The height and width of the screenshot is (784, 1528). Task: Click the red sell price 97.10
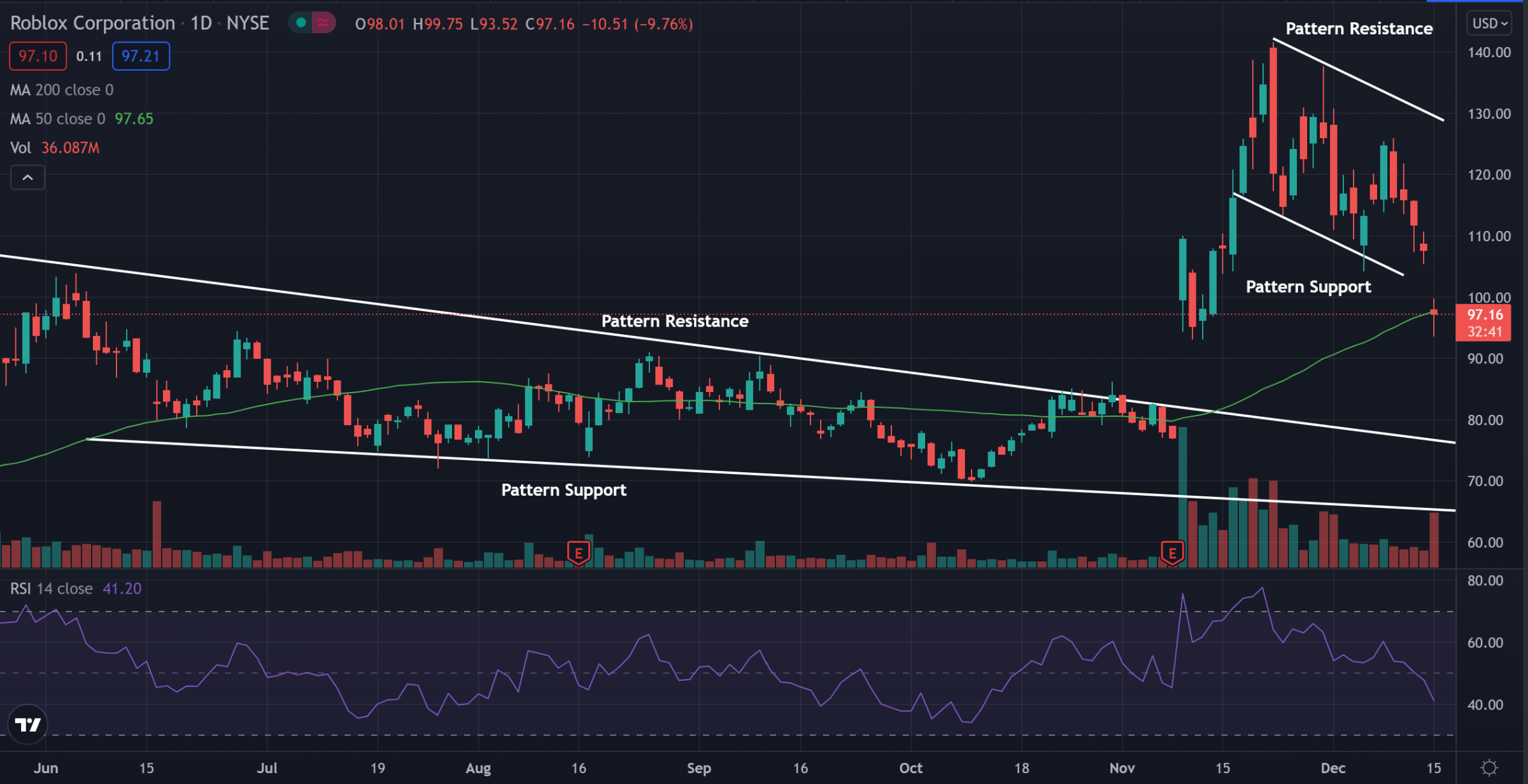pyautogui.click(x=38, y=56)
